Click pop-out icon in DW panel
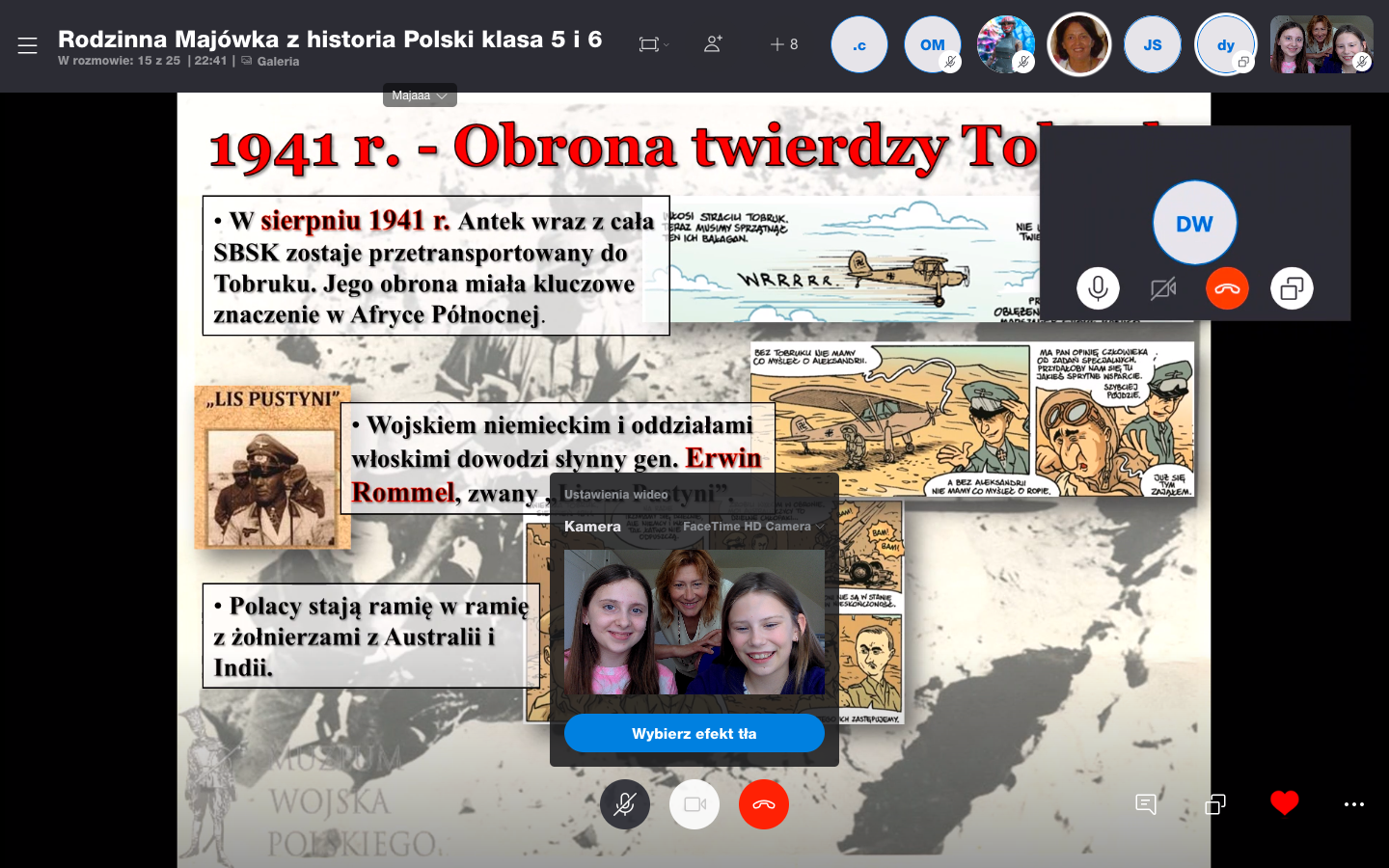 1292,288
